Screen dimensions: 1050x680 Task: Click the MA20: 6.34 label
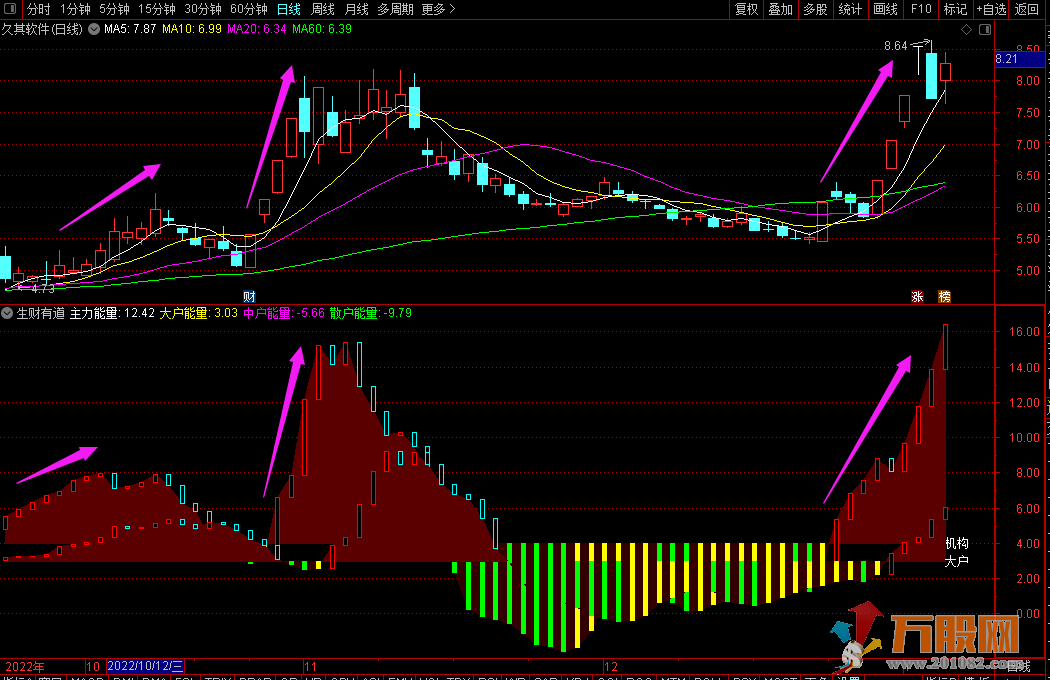(256, 29)
